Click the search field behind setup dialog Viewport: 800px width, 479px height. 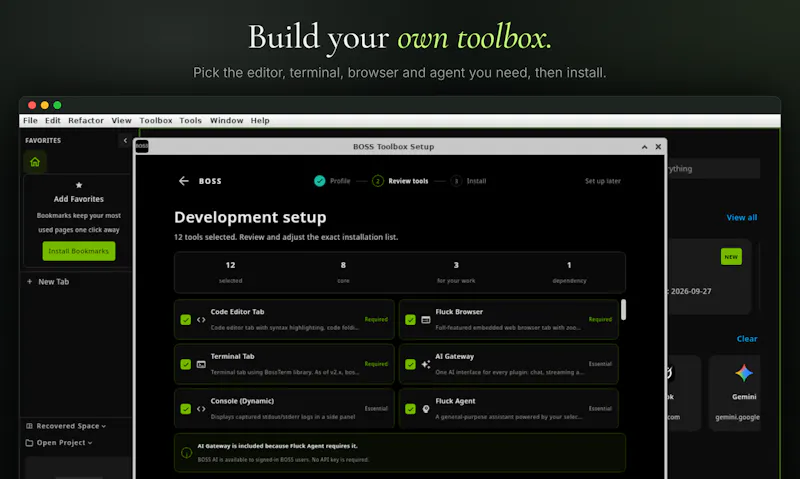point(713,168)
